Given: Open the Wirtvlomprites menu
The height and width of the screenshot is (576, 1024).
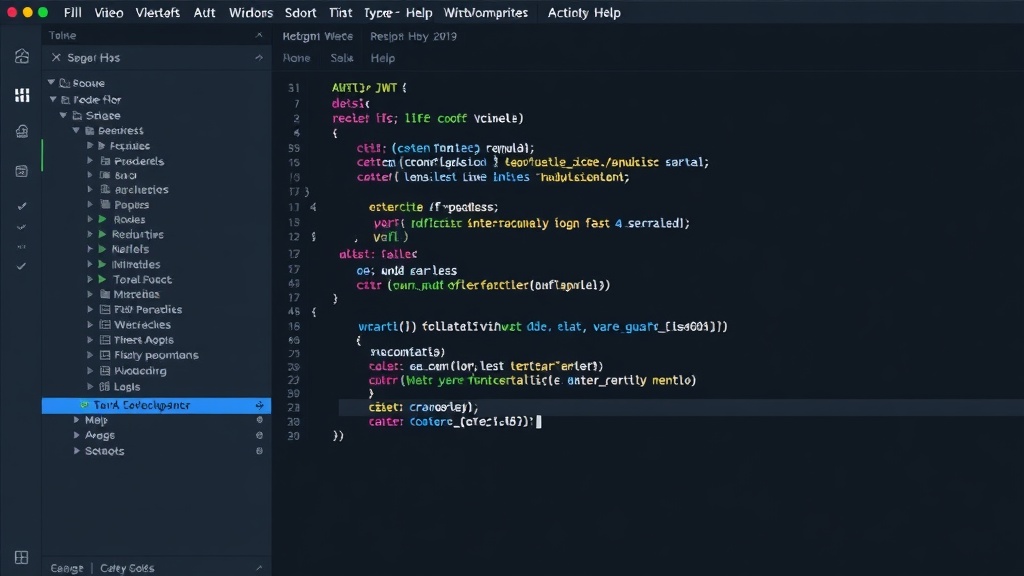Looking at the screenshot, I should (485, 12).
